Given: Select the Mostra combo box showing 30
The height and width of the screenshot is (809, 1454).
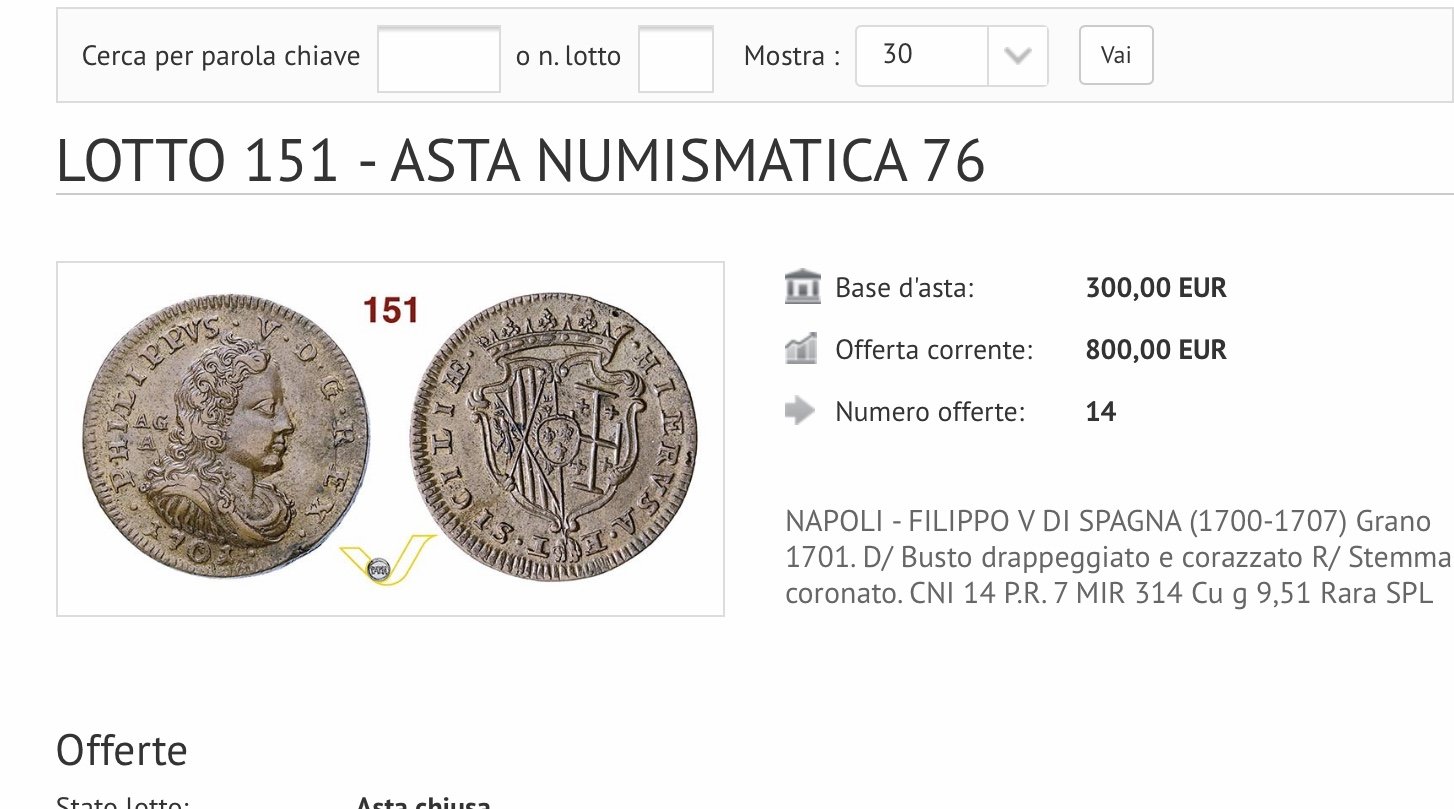Looking at the screenshot, I should pyautogui.click(x=952, y=56).
